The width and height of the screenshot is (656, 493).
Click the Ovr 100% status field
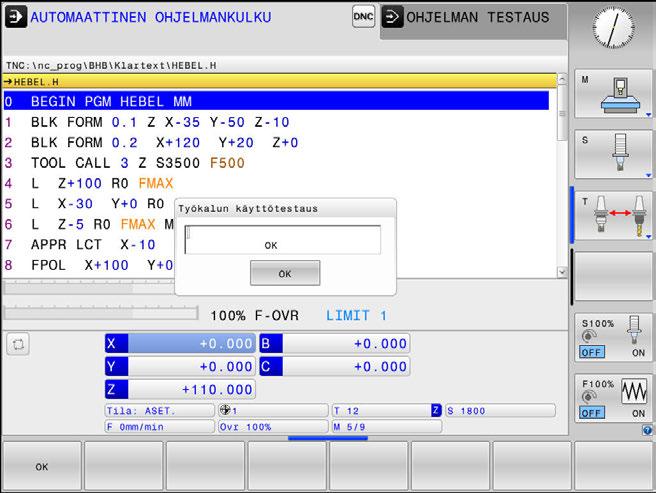(273, 426)
